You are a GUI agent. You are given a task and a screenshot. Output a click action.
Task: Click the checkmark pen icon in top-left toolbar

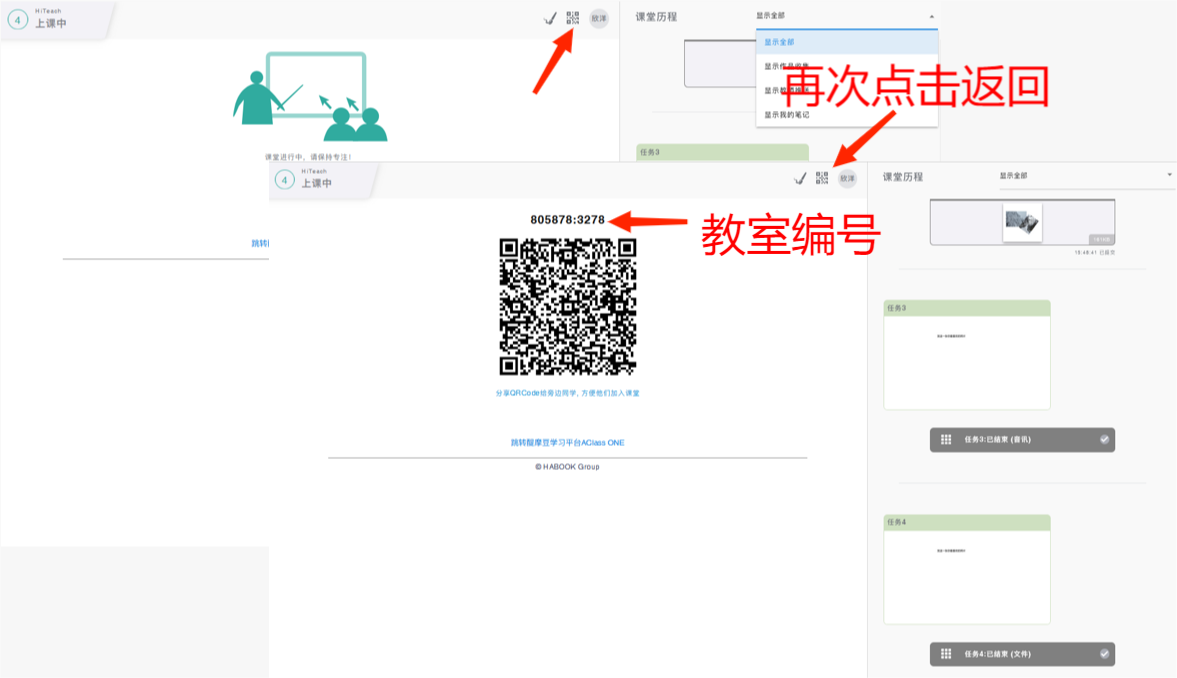click(549, 18)
